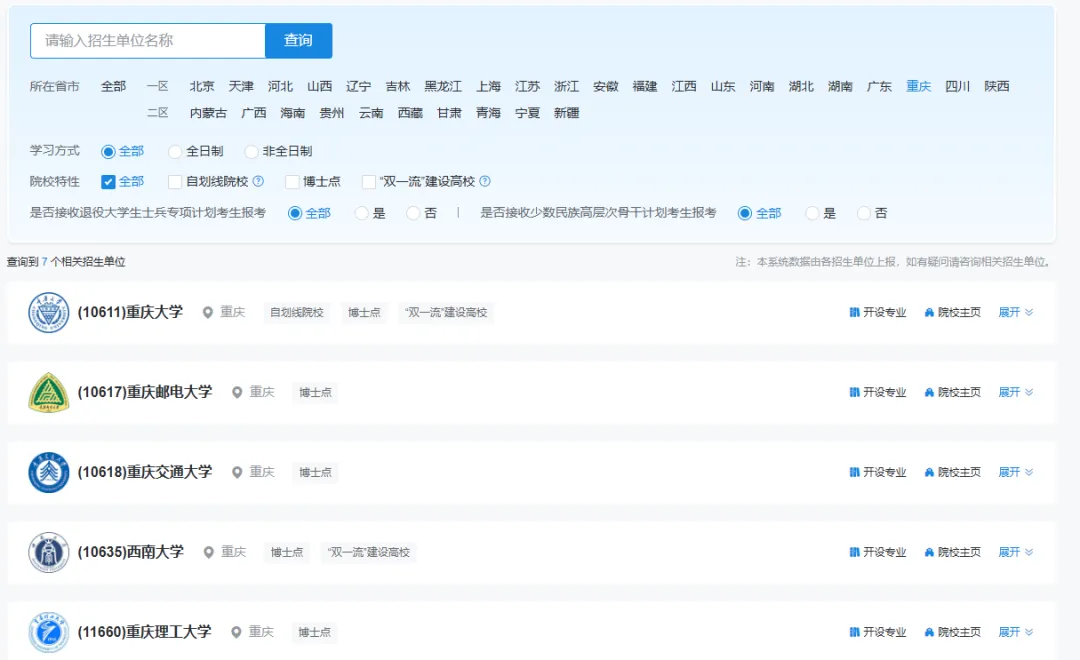Click the 重庆理工大学 school logo

pyautogui.click(x=48, y=632)
